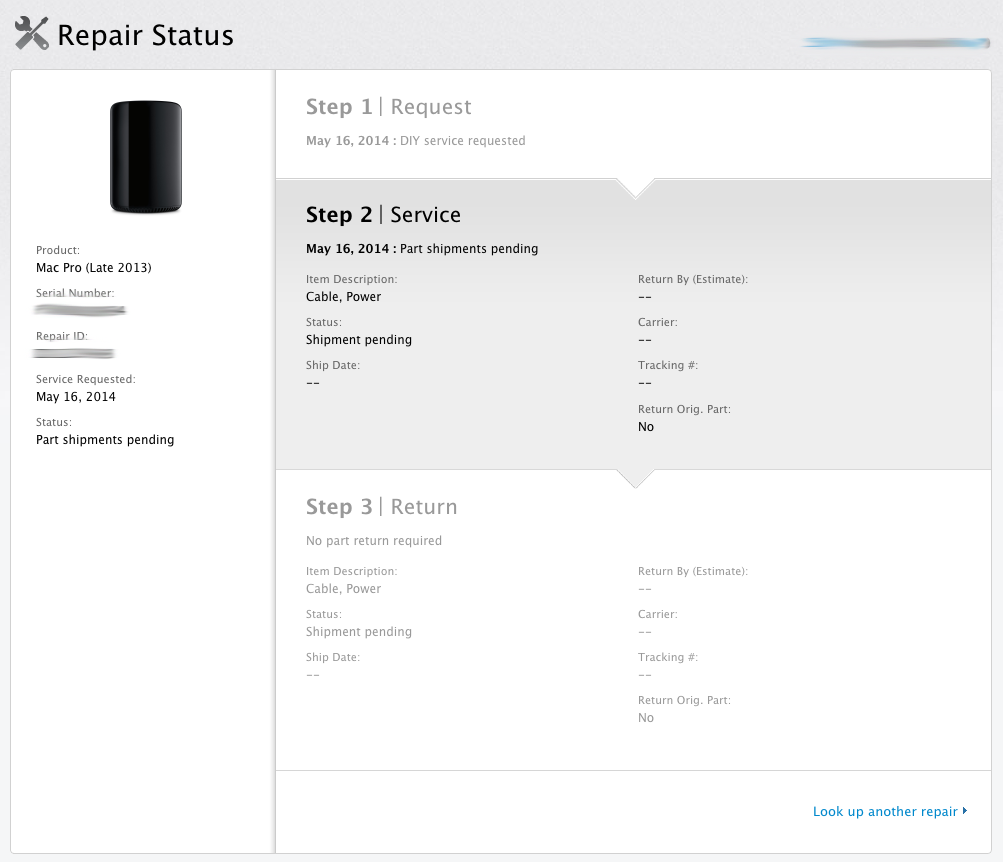This screenshot has width=1003, height=862.
Task: Click the 'Mac Pro (Late 2013)' product name
Action: point(93,268)
